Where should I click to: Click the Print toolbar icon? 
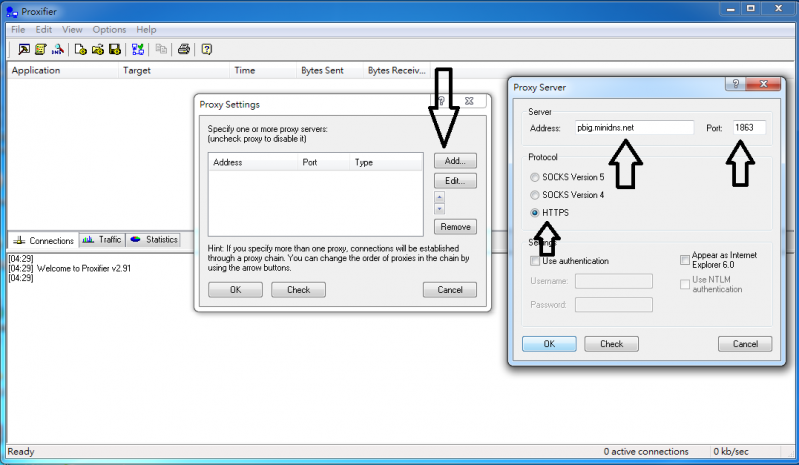(x=184, y=49)
